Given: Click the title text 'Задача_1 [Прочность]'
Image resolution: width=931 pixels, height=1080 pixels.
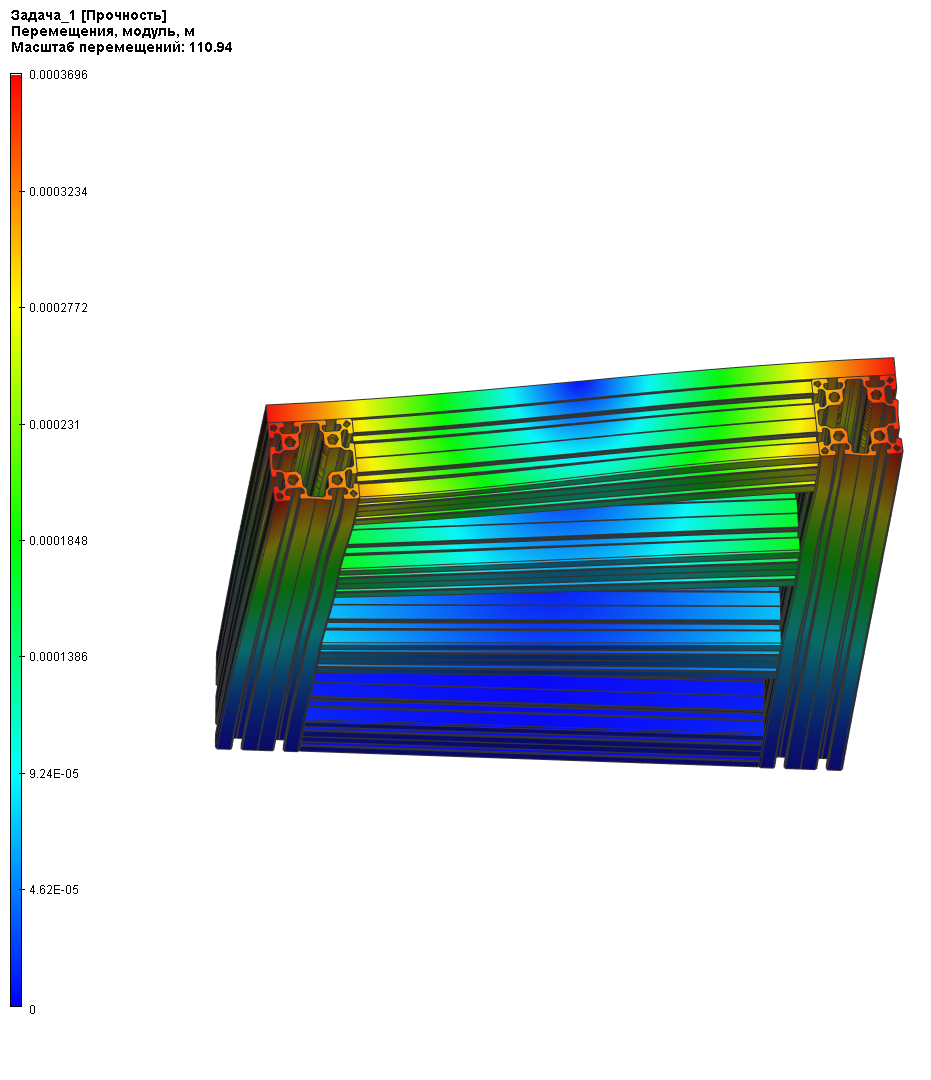Looking at the screenshot, I should (x=88, y=15).
